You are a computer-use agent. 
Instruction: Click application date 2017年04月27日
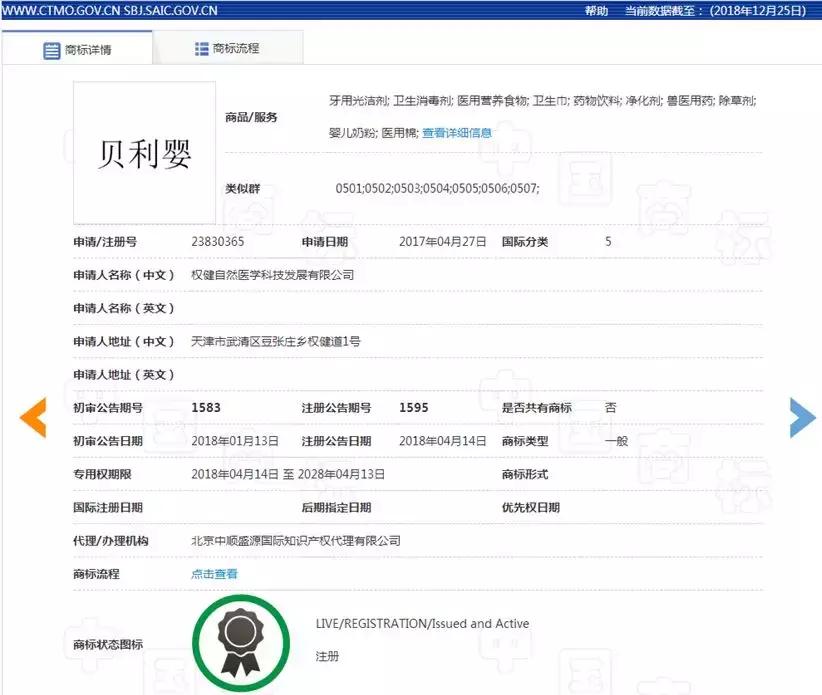tap(440, 241)
